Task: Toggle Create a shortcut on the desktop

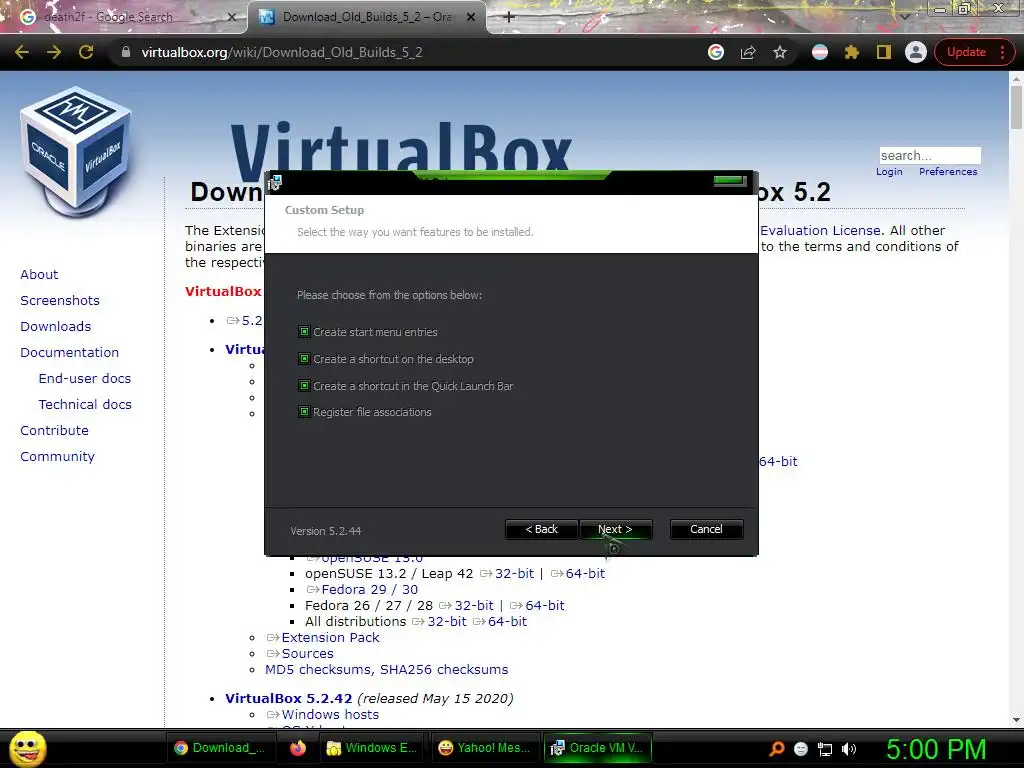Action: (x=304, y=359)
